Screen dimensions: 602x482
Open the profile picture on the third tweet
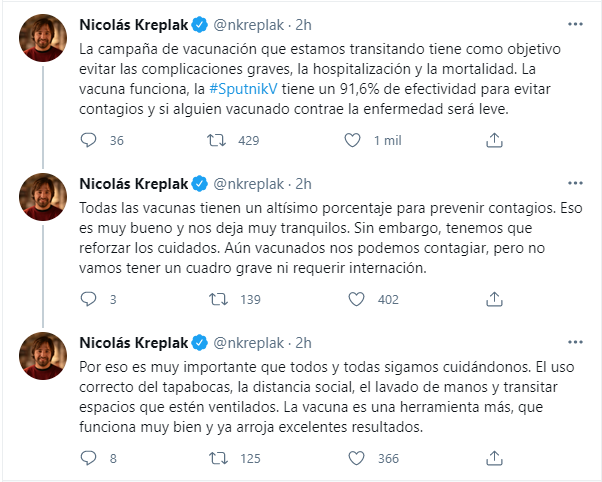43,356
